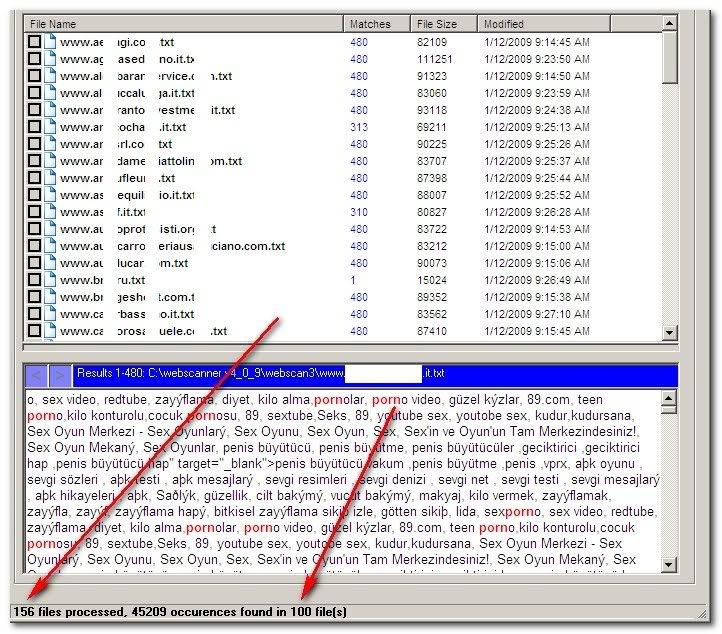Click the file icon for the 111251-byte file
This screenshot has width=722, height=634.
(50, 59)
